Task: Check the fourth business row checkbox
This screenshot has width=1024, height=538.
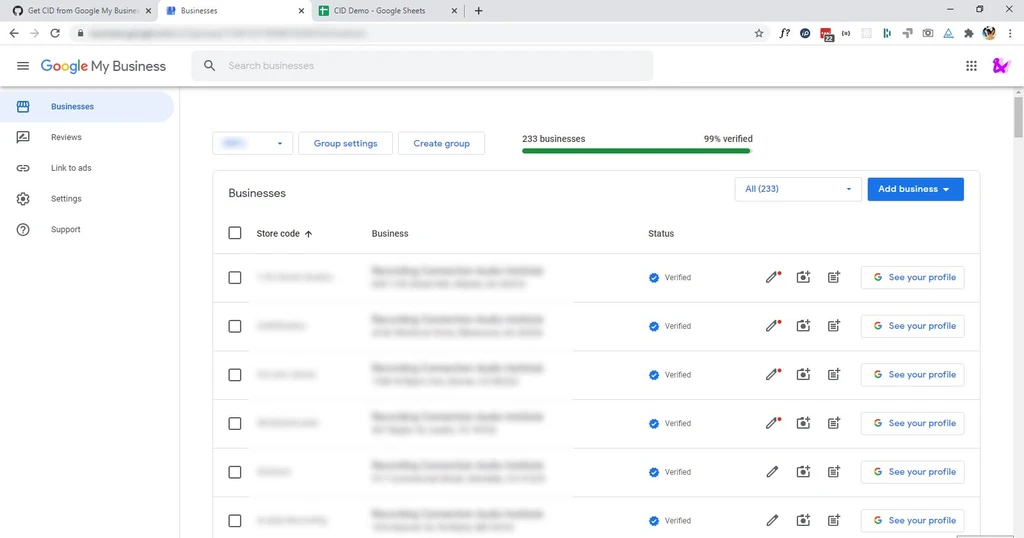Action: (234, 423)
